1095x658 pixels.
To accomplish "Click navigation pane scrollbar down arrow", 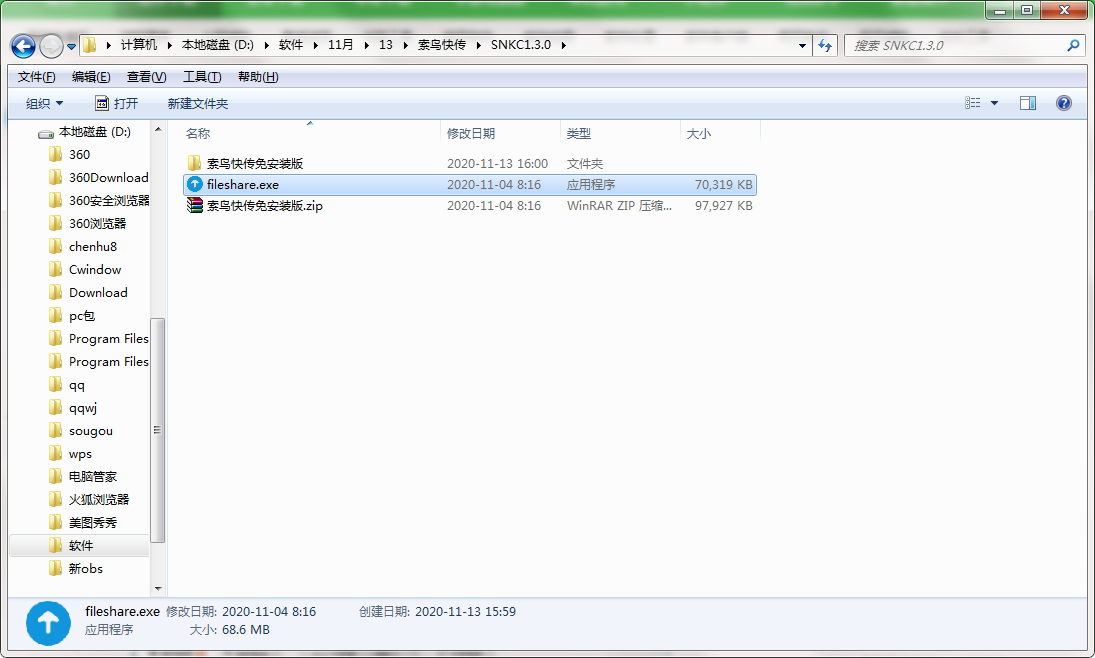I will pos(158,589).
